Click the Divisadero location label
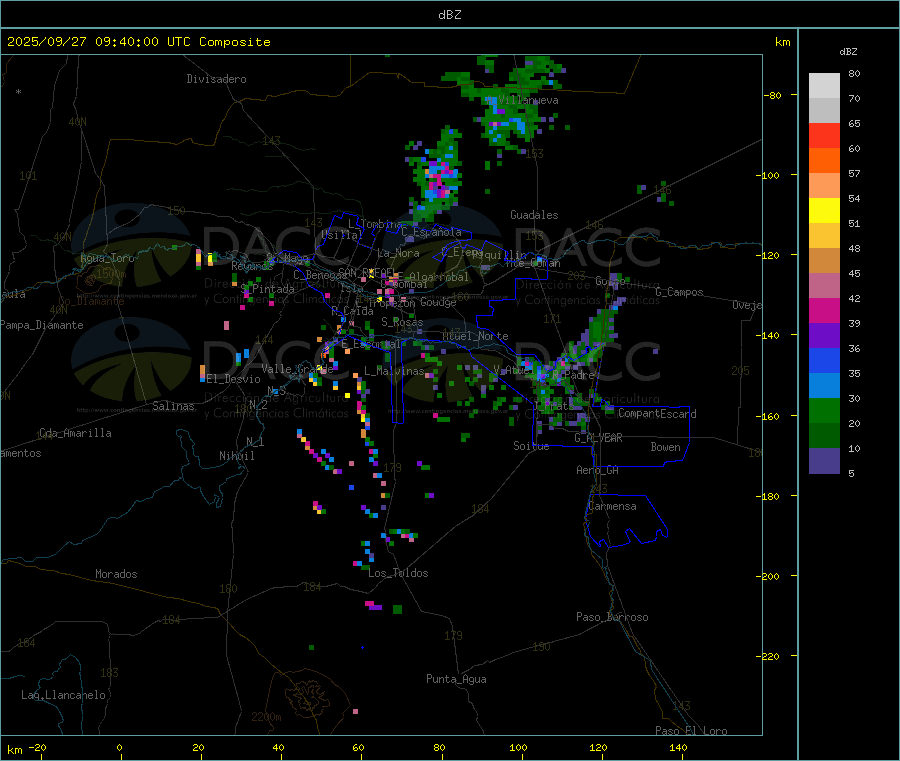 tap(216, 79)
